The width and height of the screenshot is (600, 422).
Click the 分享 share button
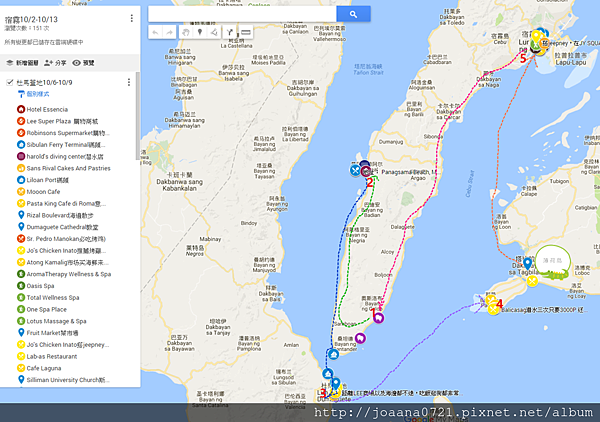55,63
